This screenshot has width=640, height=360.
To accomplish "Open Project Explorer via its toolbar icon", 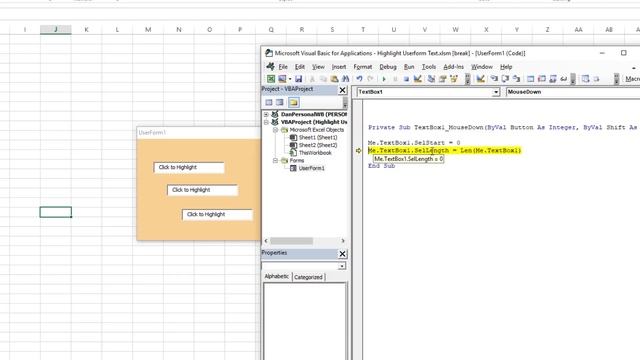I will (x=431, y=79).
